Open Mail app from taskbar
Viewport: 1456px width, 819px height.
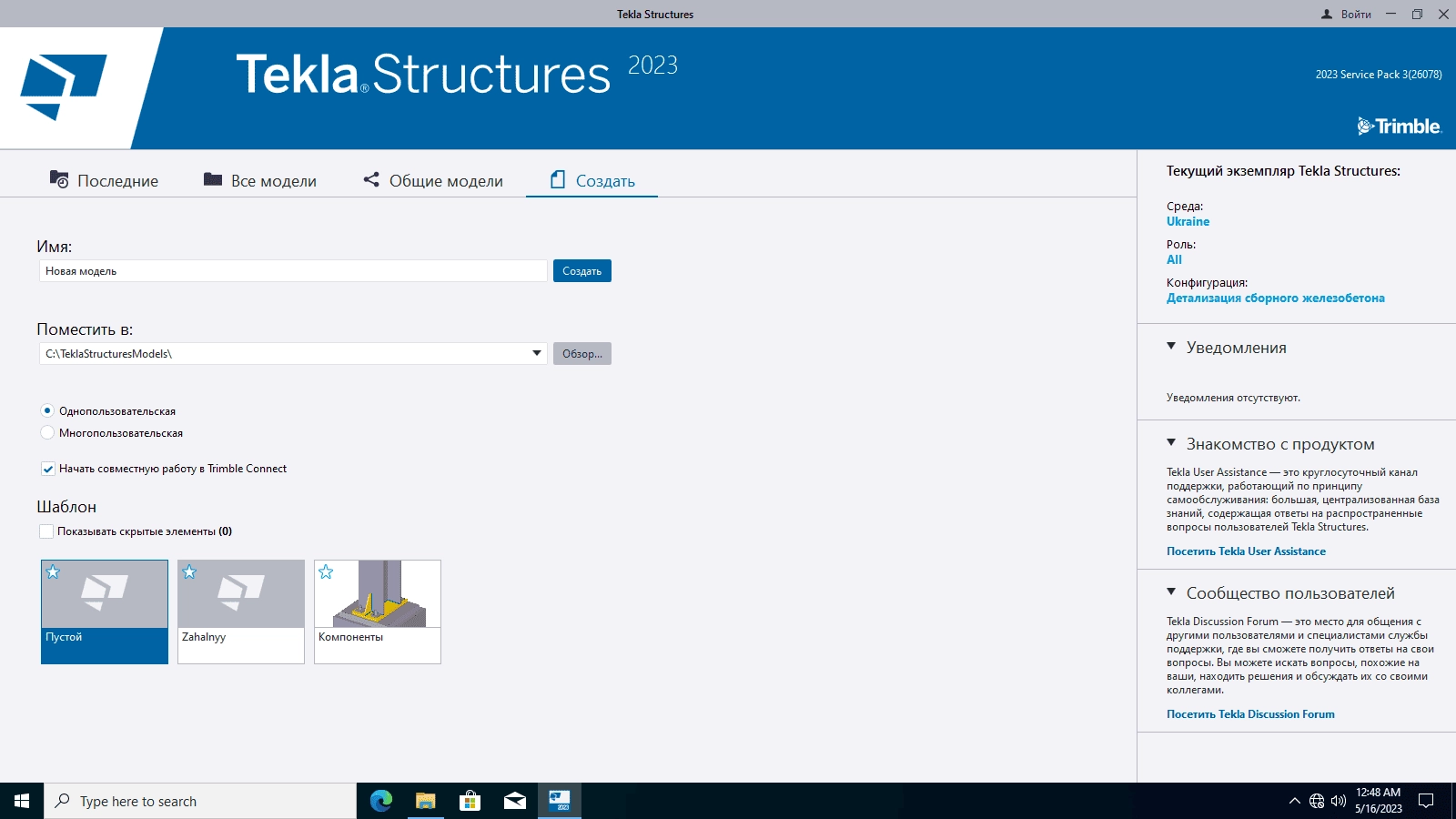(514, 801)
